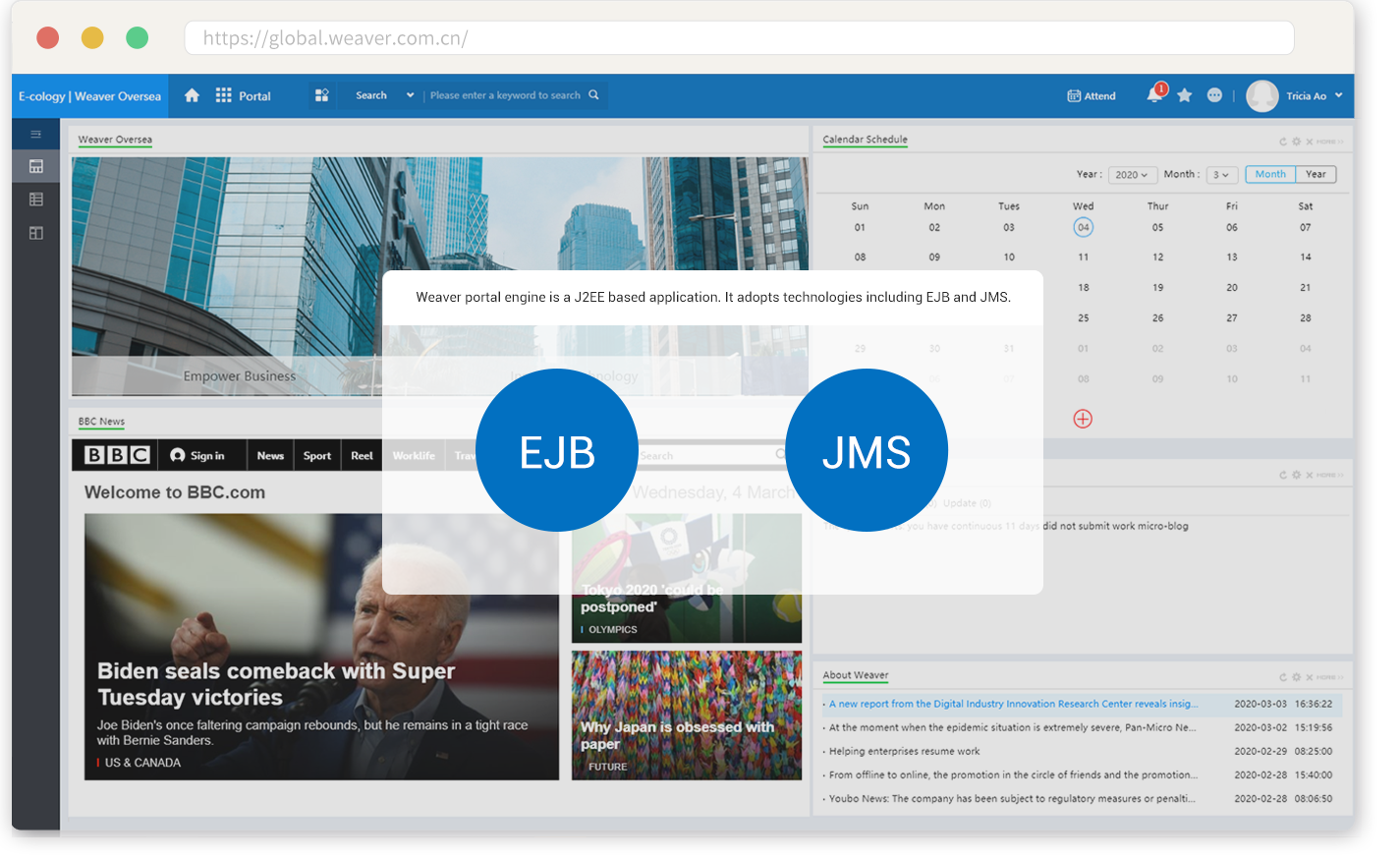The image size is (1400, 860).
Task: Open the Youbo News article link
Action: (1012, 798)
